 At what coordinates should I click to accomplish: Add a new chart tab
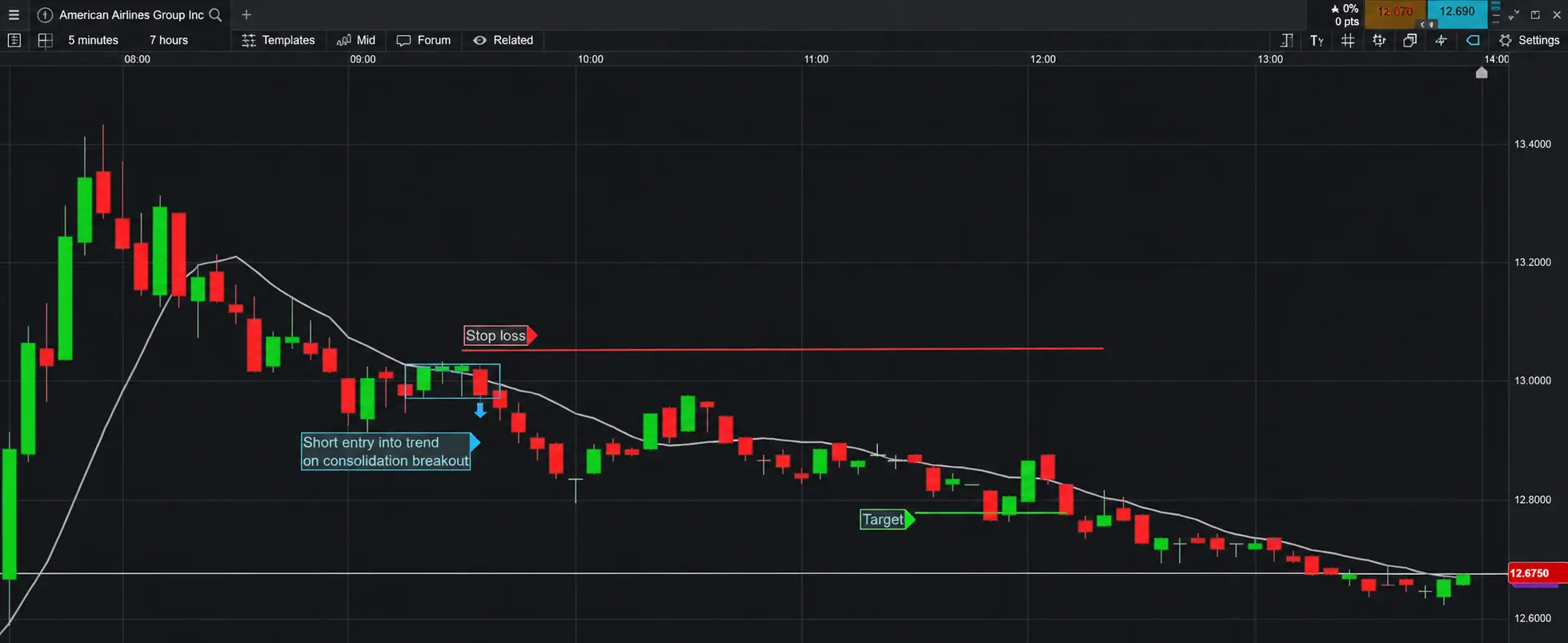pyautogui.click(x=247, y=14)
